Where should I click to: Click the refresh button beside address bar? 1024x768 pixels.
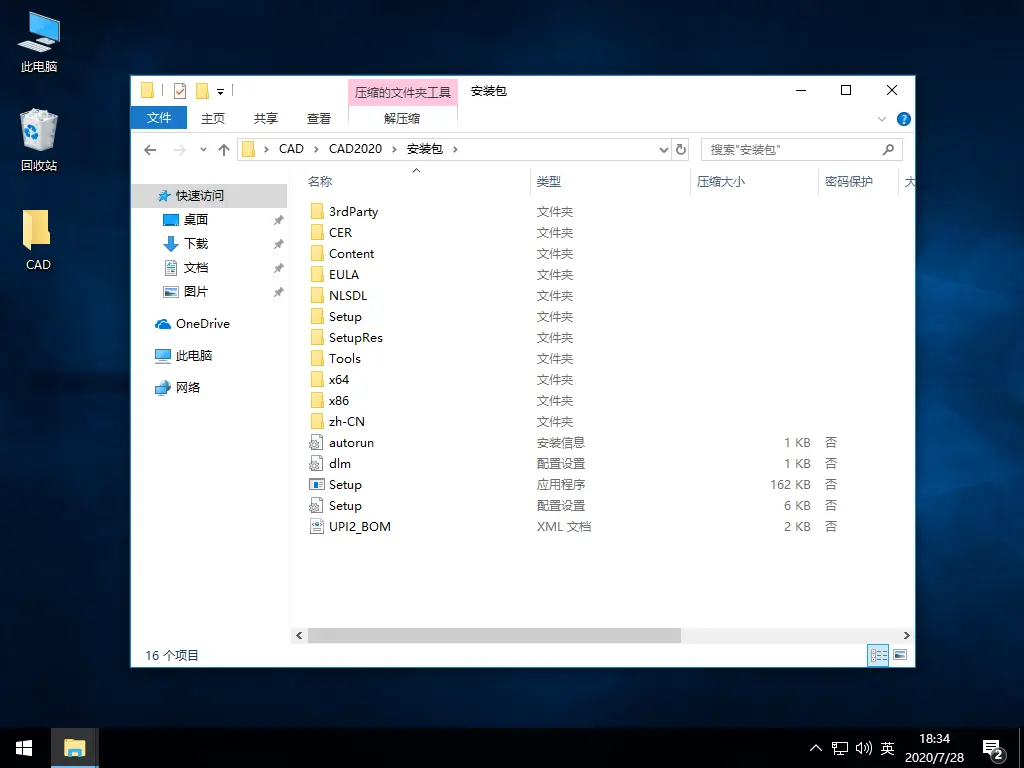coord(680,150)
